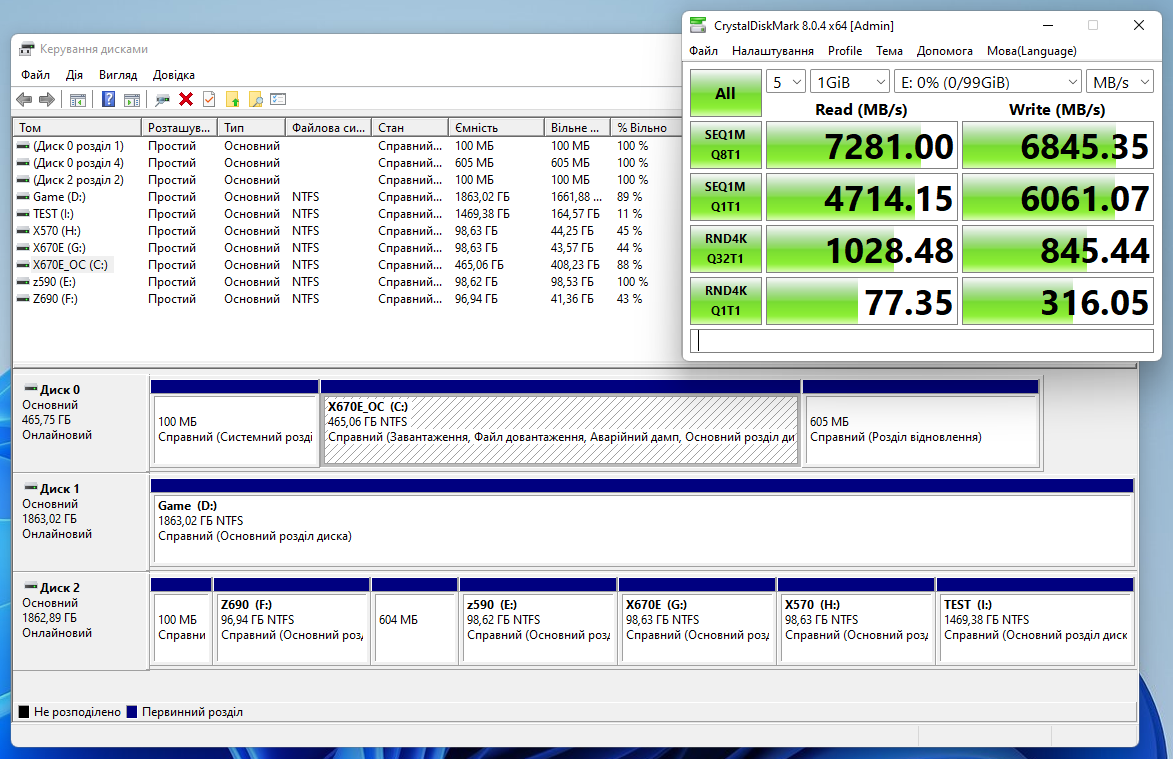Click the blue Help question mark icon
This screenshot has height=759, width=1173.
(x=108, y=99)
